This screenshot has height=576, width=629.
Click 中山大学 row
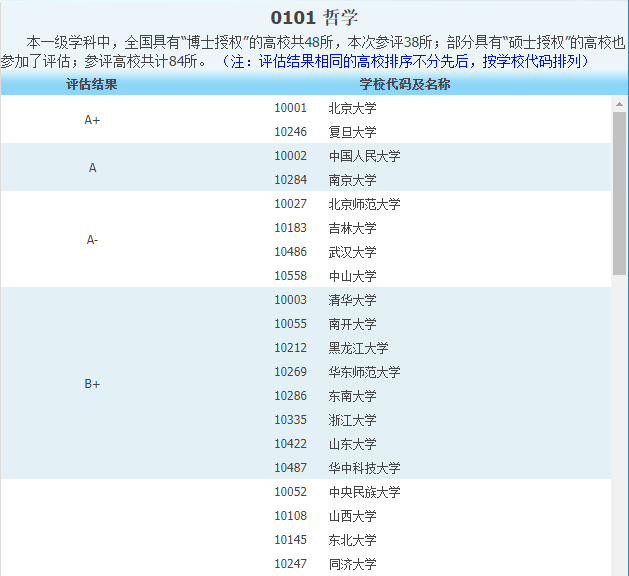coord(398,276)
